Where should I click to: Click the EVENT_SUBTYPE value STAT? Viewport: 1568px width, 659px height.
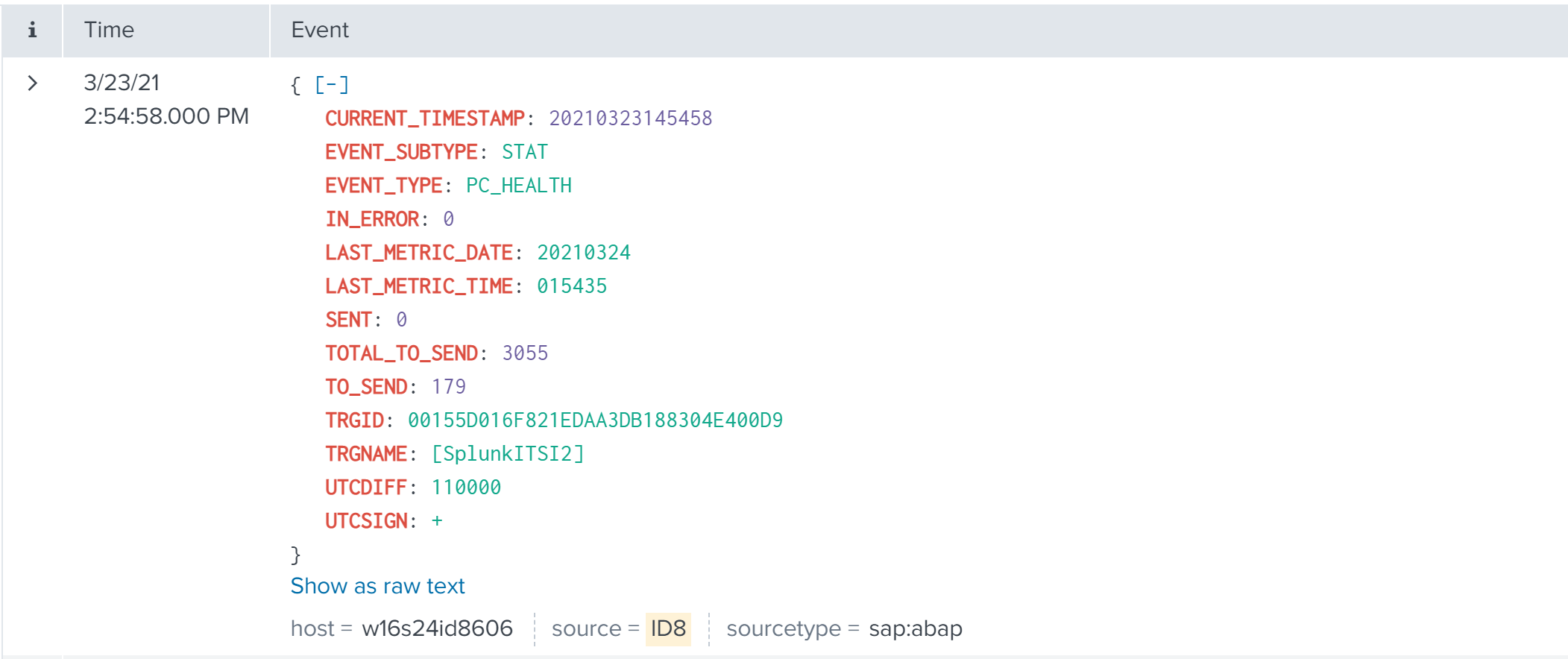524,152
